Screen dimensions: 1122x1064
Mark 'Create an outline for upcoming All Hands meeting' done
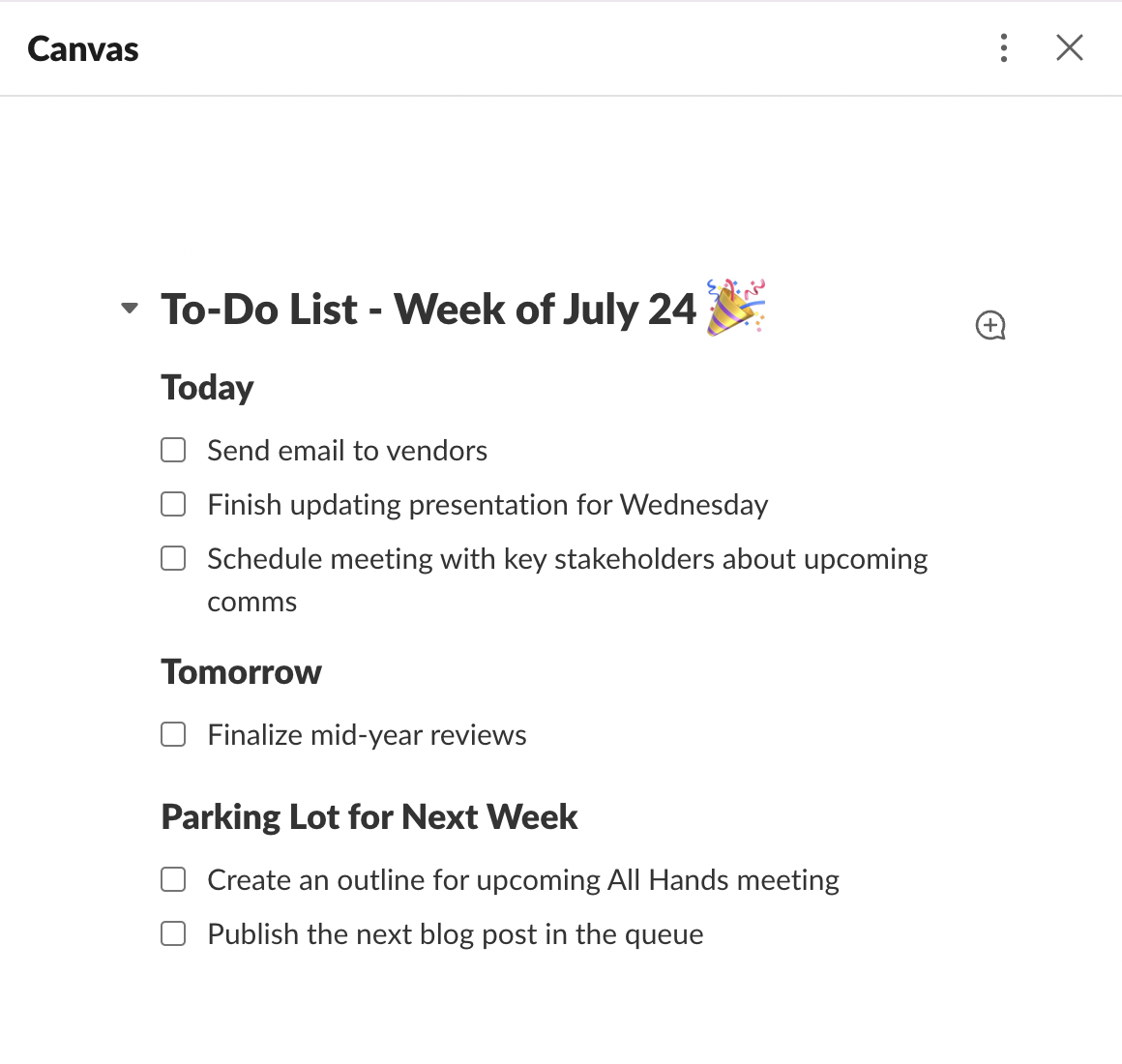[172, 879]
